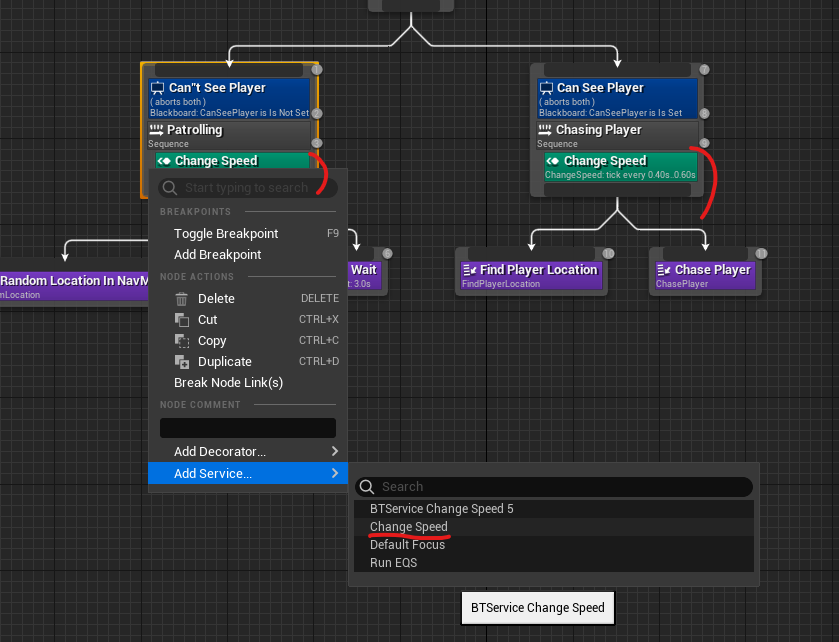Image resolution: width=839 pixels, height=642 pixels.
Task: Select the Chase Player task node
Action: 705,276
